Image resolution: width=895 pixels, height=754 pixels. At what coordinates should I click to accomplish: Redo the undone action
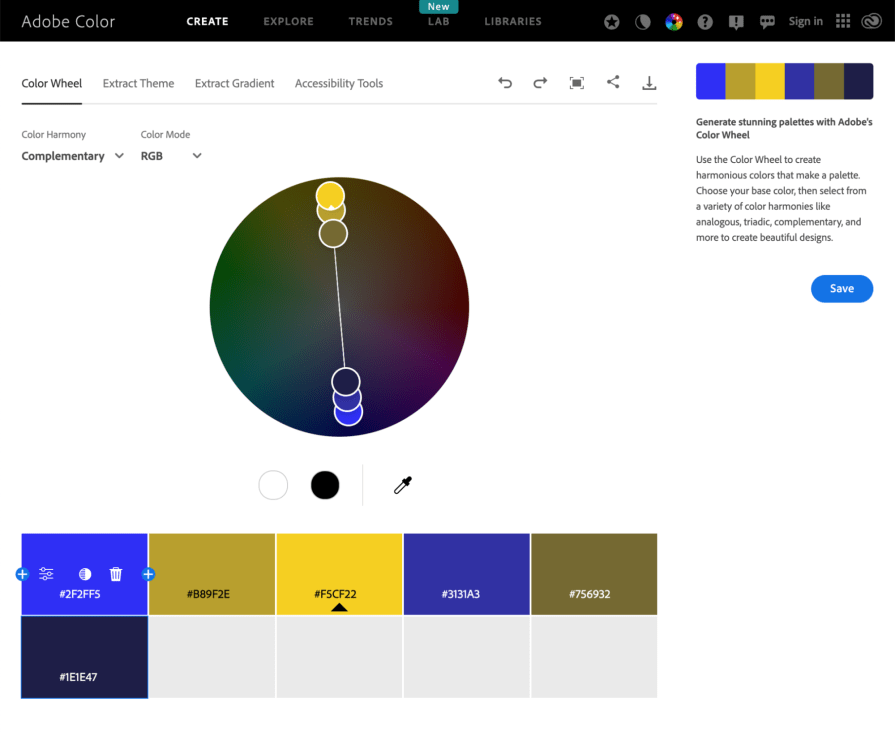tap(540, 83)
